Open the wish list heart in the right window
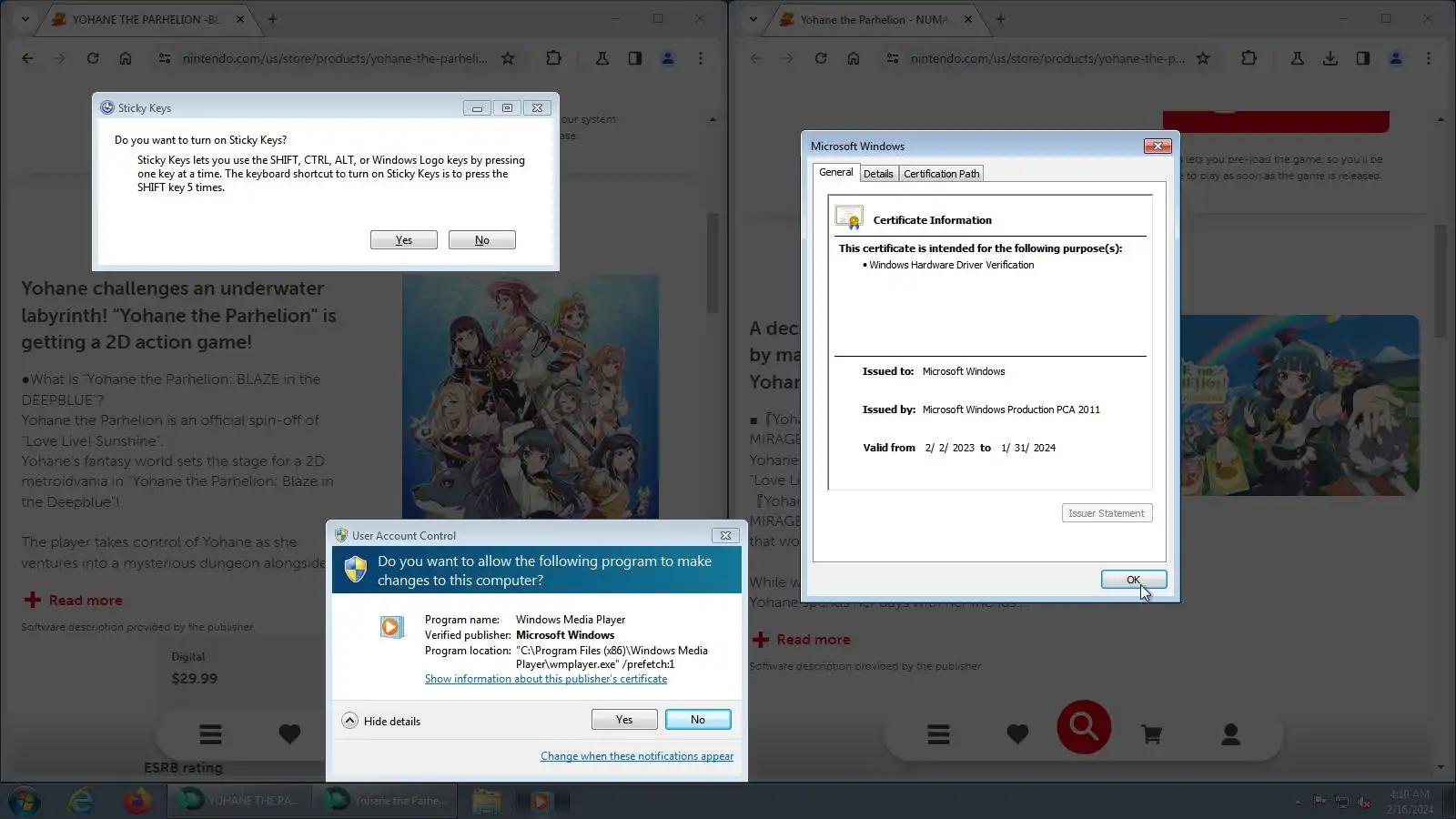Image resolution: width=1456 pixels, height=819 pixels. pos(1017,734)
